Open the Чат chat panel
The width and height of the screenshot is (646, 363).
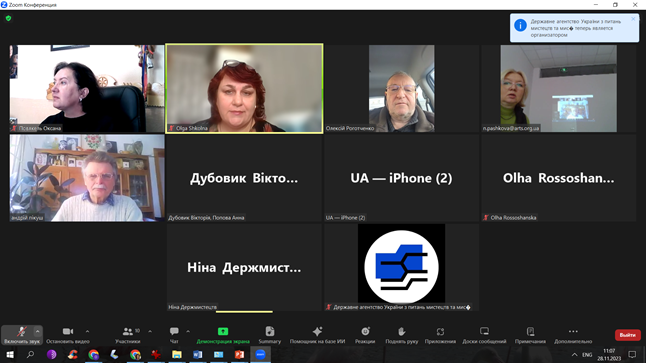coord(174,335)
